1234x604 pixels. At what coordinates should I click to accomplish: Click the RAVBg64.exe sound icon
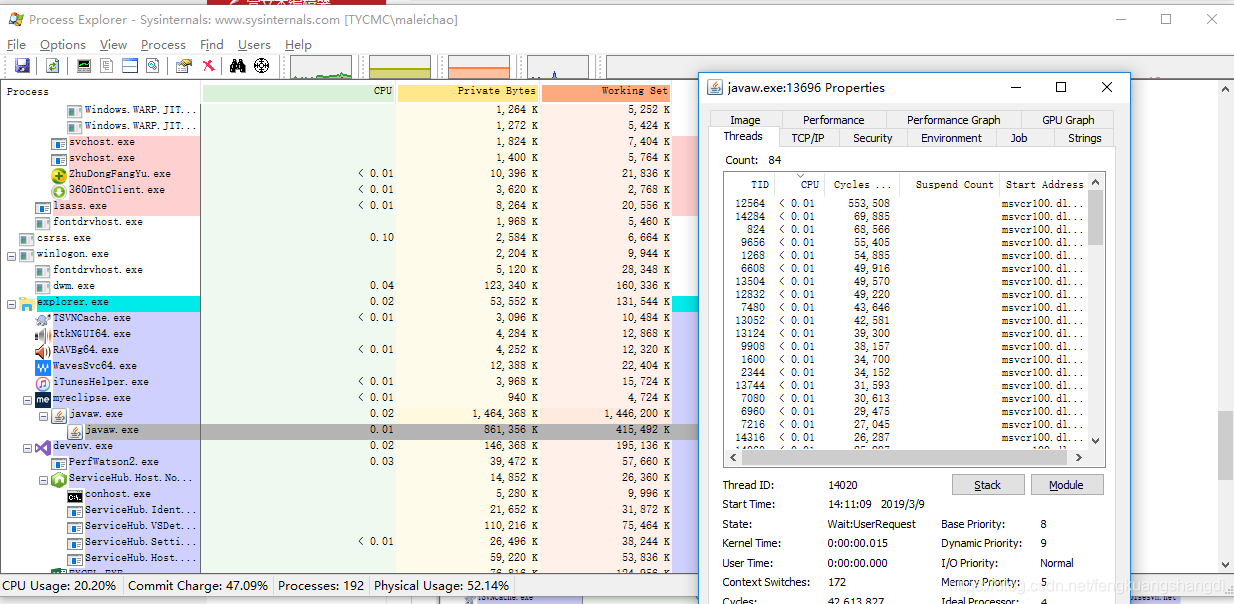pyautogui.click(x=43, y=350)
